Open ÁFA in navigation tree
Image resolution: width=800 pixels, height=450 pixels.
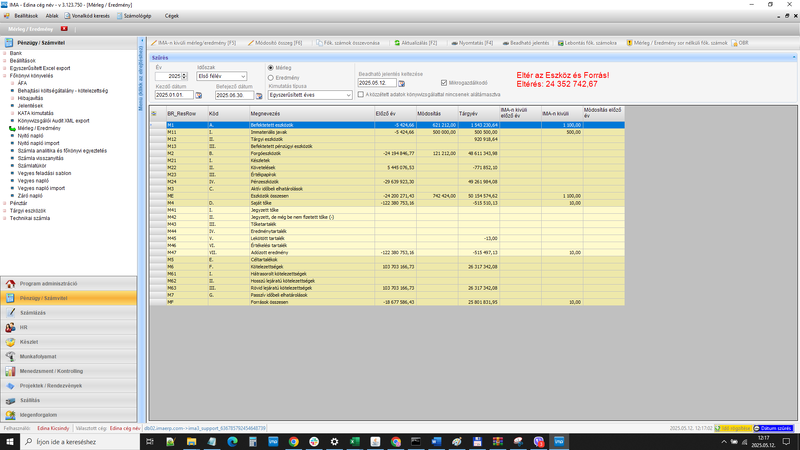coord(22,83)
